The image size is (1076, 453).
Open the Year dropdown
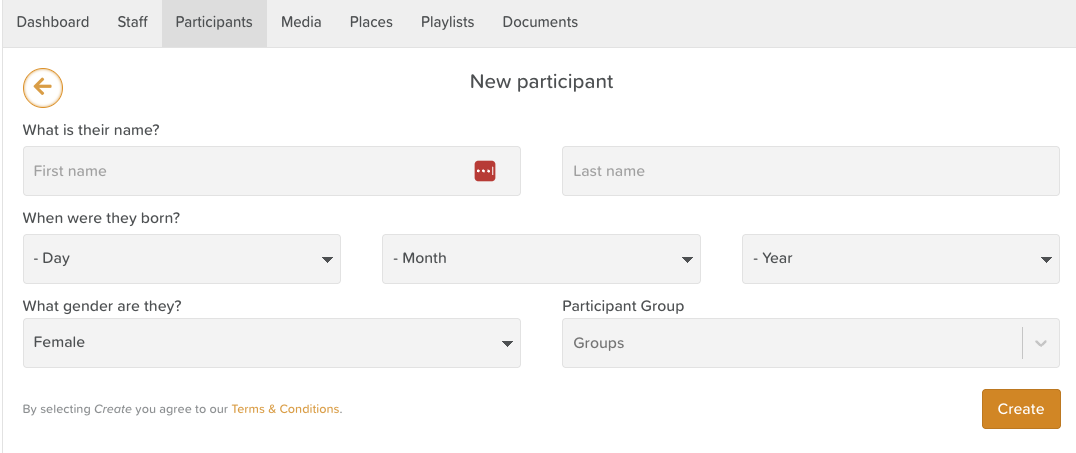[x=900, y=259]
